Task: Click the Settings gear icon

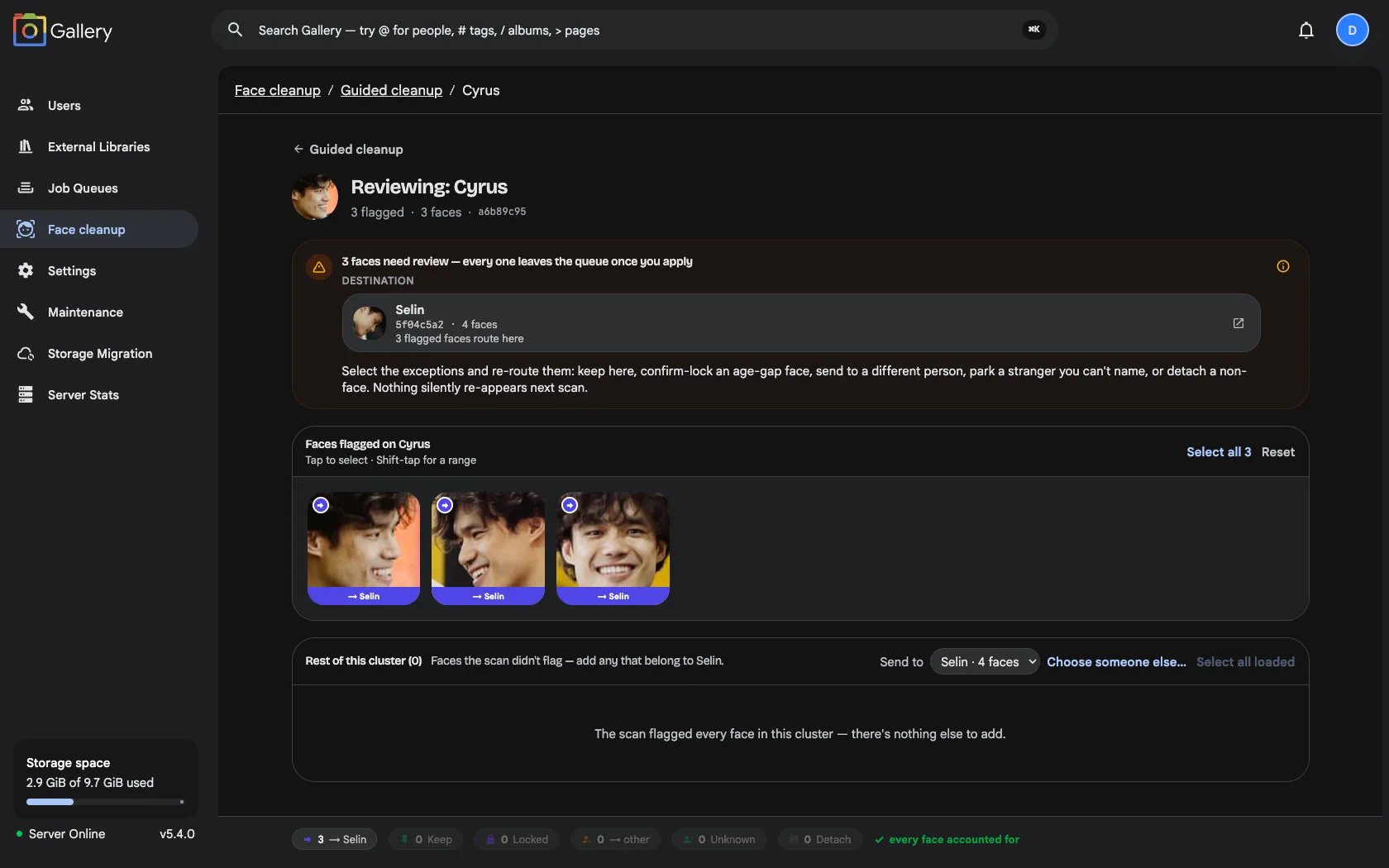Action: [x=26, y=270]
